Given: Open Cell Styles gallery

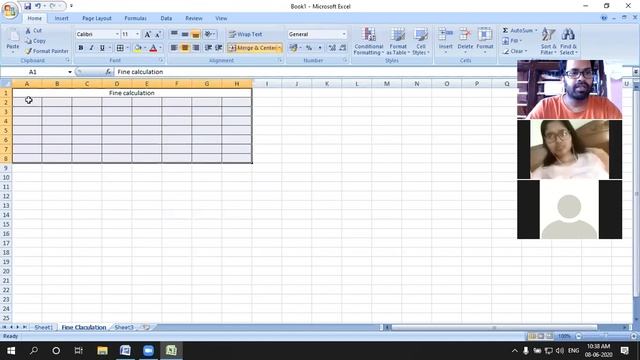Looking at the screenshot, I should (x=420, y=41).
